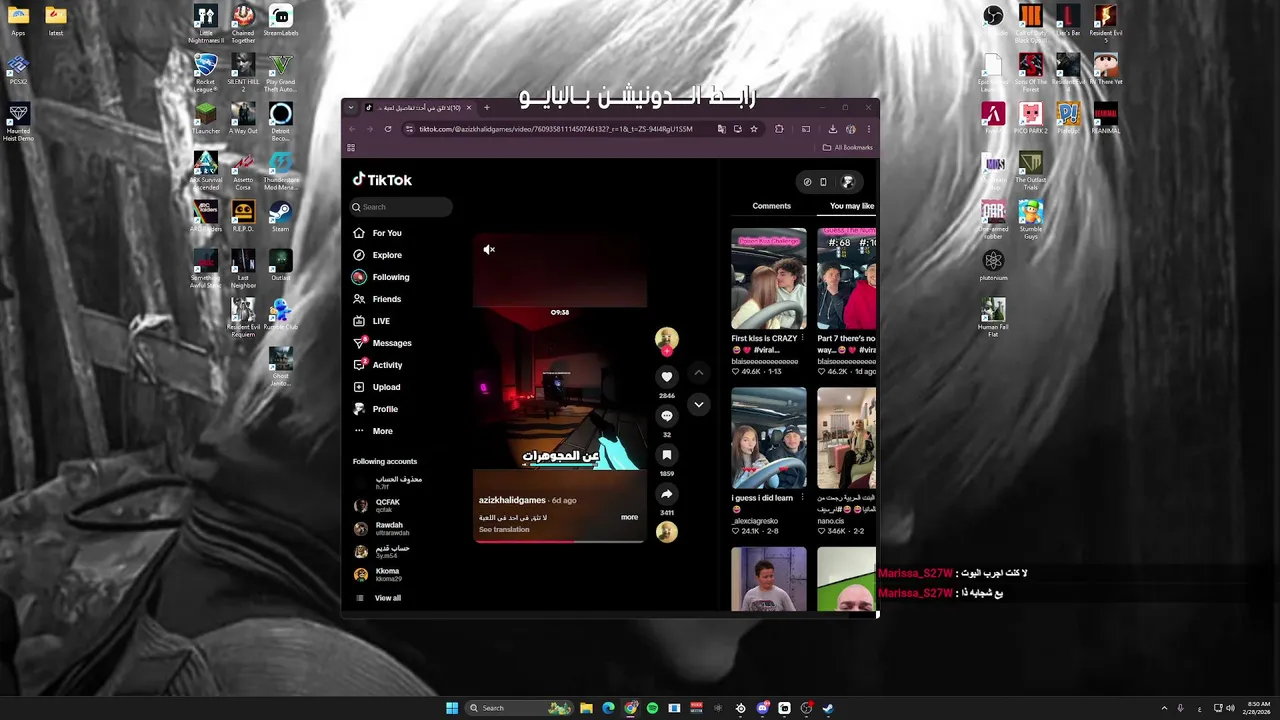The image size is (1280, 720).
Task: Open the video comments bubble icon
Action: [667, 416]
